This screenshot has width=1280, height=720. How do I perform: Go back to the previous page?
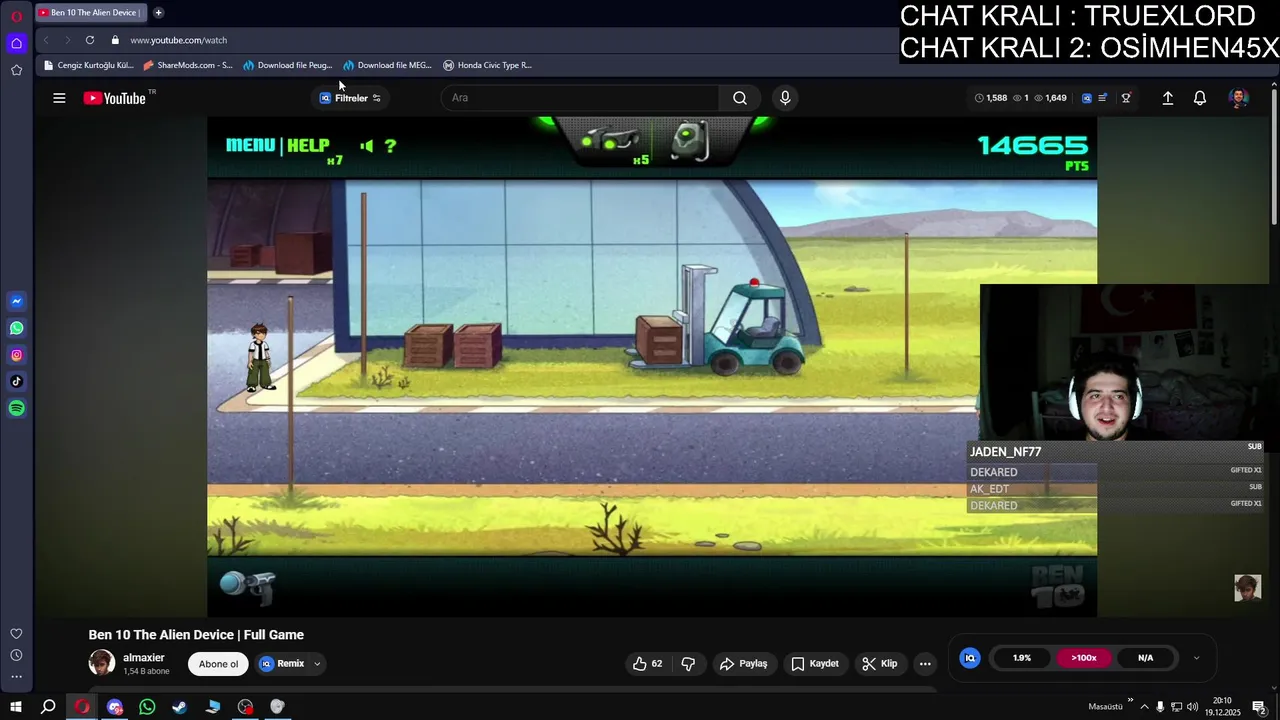coord(46,40)
